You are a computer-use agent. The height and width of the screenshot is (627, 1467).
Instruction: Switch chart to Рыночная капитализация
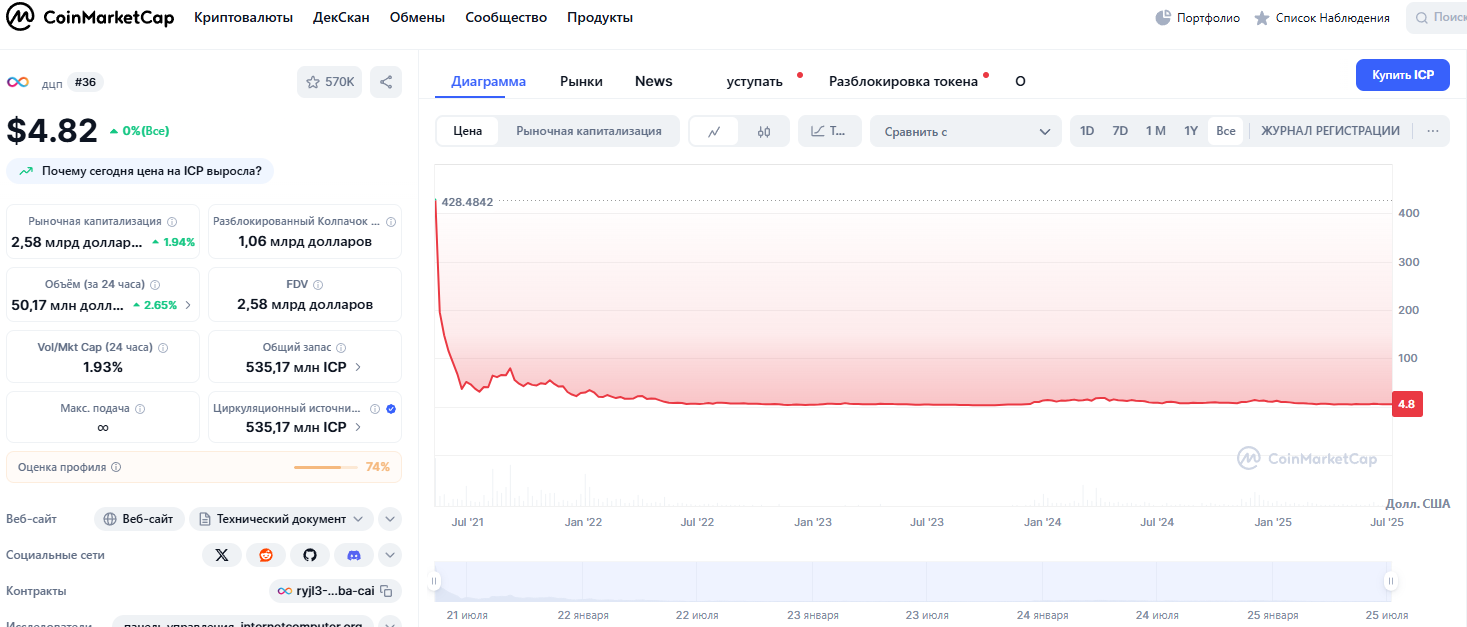tap(589, 131)
